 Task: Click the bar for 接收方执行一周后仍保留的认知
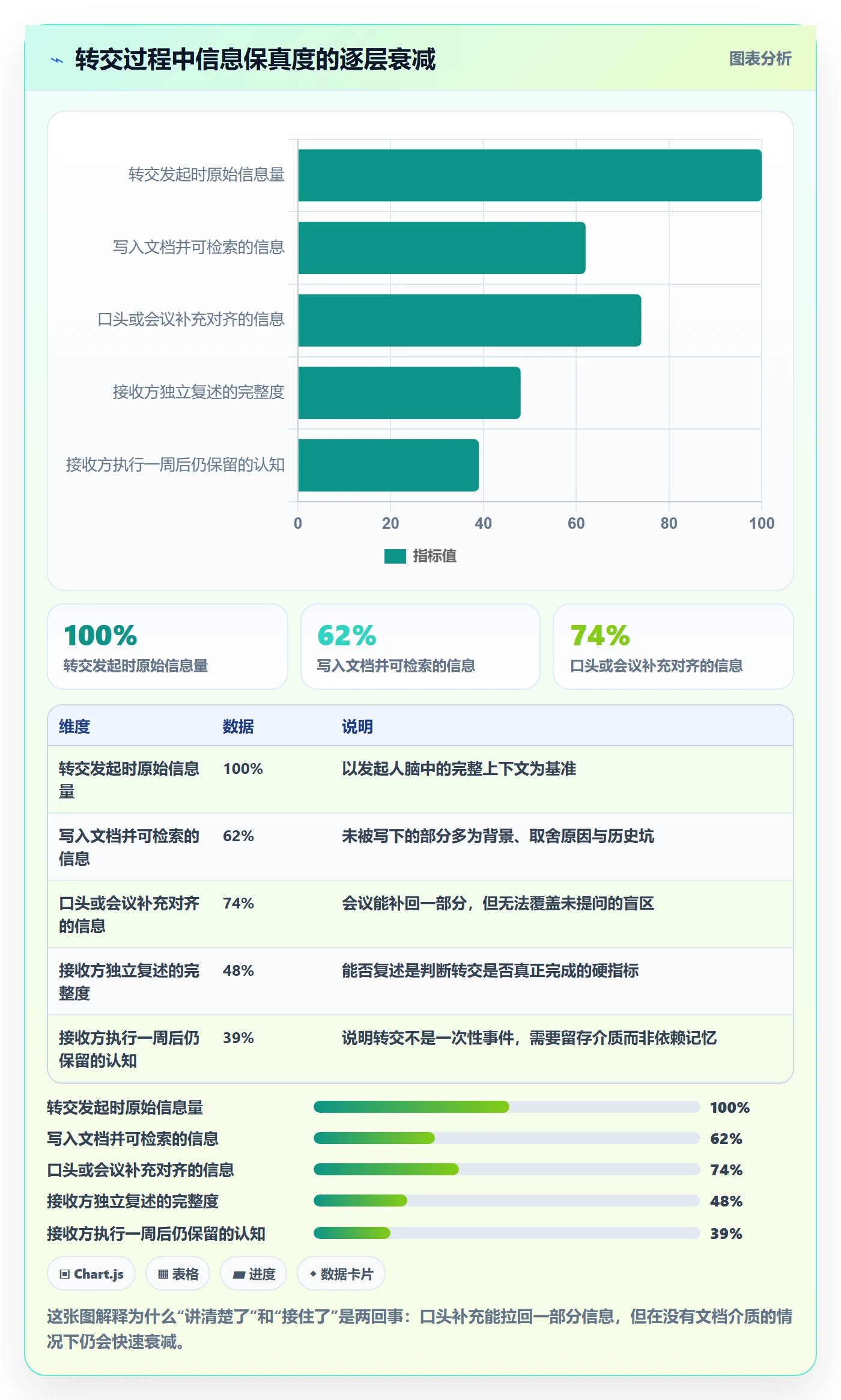388,465
